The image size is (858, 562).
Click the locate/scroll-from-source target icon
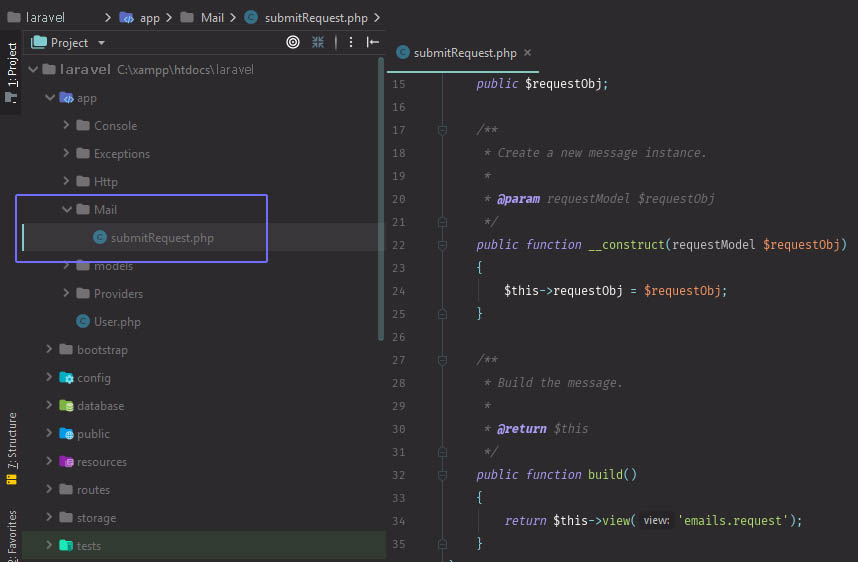point(293,42)
